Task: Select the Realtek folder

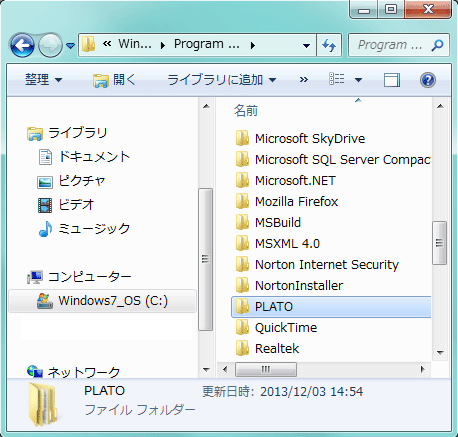Action: tap(267, 349)
